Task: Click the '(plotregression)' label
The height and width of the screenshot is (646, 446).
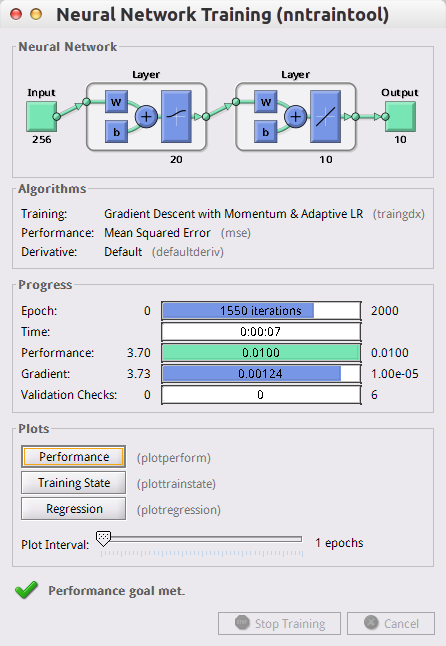Action: (x=179, y=510)
